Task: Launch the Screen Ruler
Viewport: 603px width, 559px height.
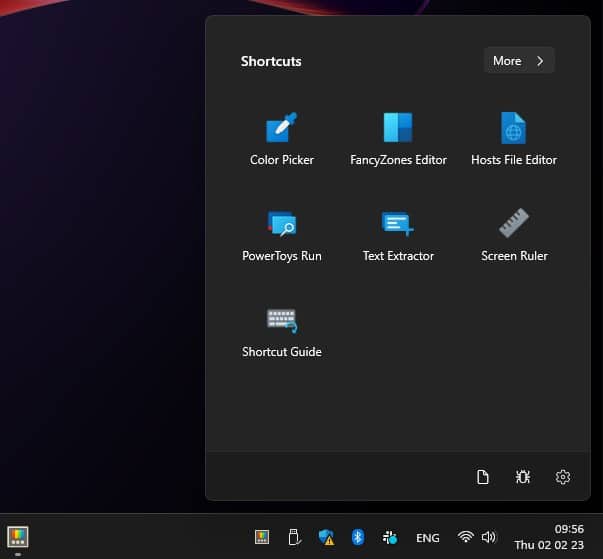Action: [513, 234]
